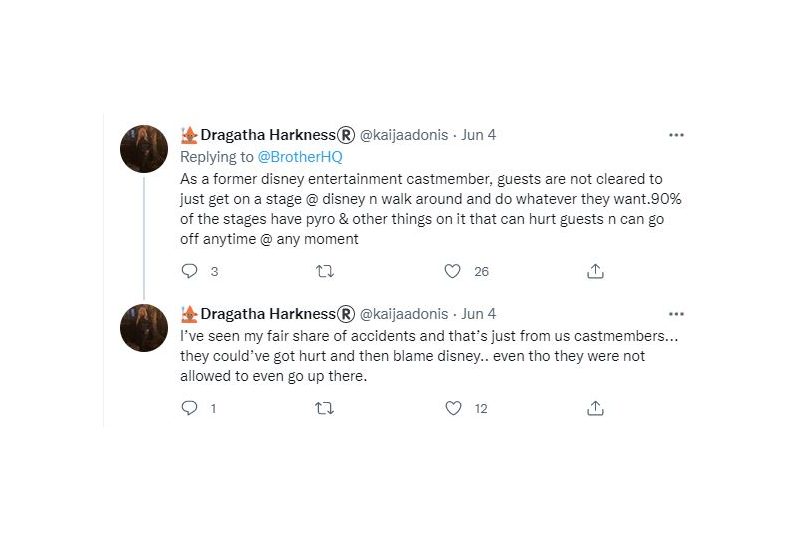Retweet the first tweet from Dragatha Harkness
800x540 pixels.
pyautogui.click(x=325, y=271)
